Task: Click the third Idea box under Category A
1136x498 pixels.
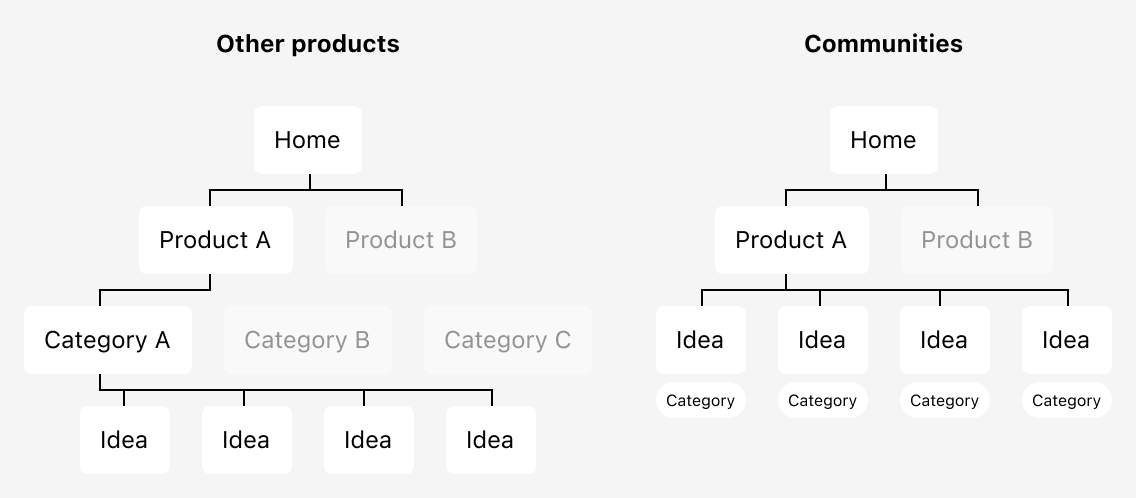Action: click(368, 440)
